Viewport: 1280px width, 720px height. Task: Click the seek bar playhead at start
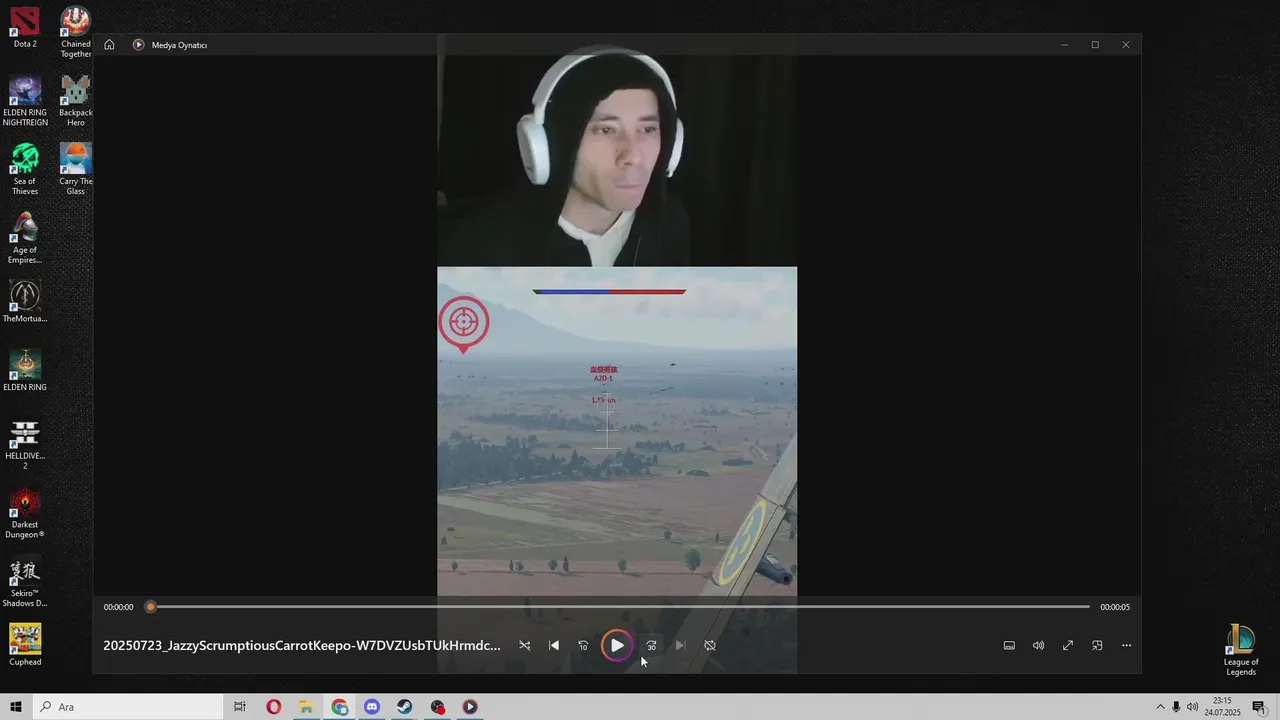(x=151, y=607)
